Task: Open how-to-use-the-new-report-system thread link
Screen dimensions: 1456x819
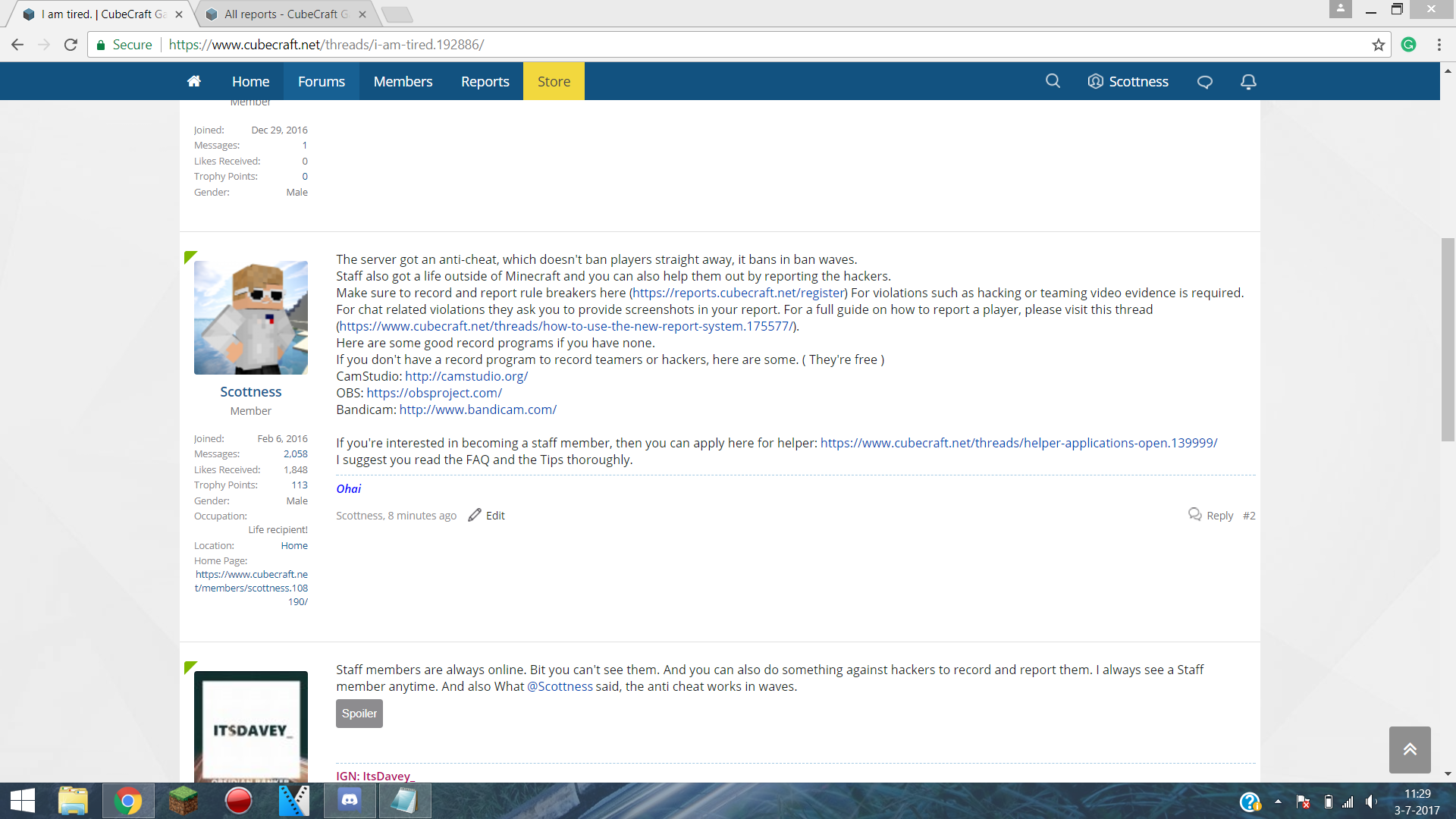Action: pos(566,326)
